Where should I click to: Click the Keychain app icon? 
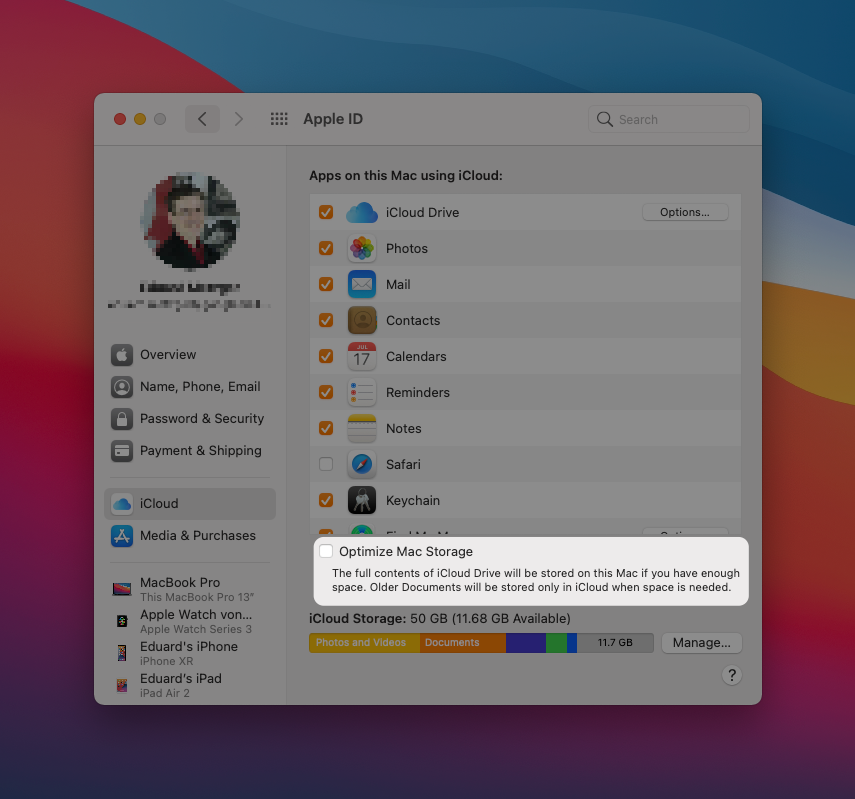[362, 500]
